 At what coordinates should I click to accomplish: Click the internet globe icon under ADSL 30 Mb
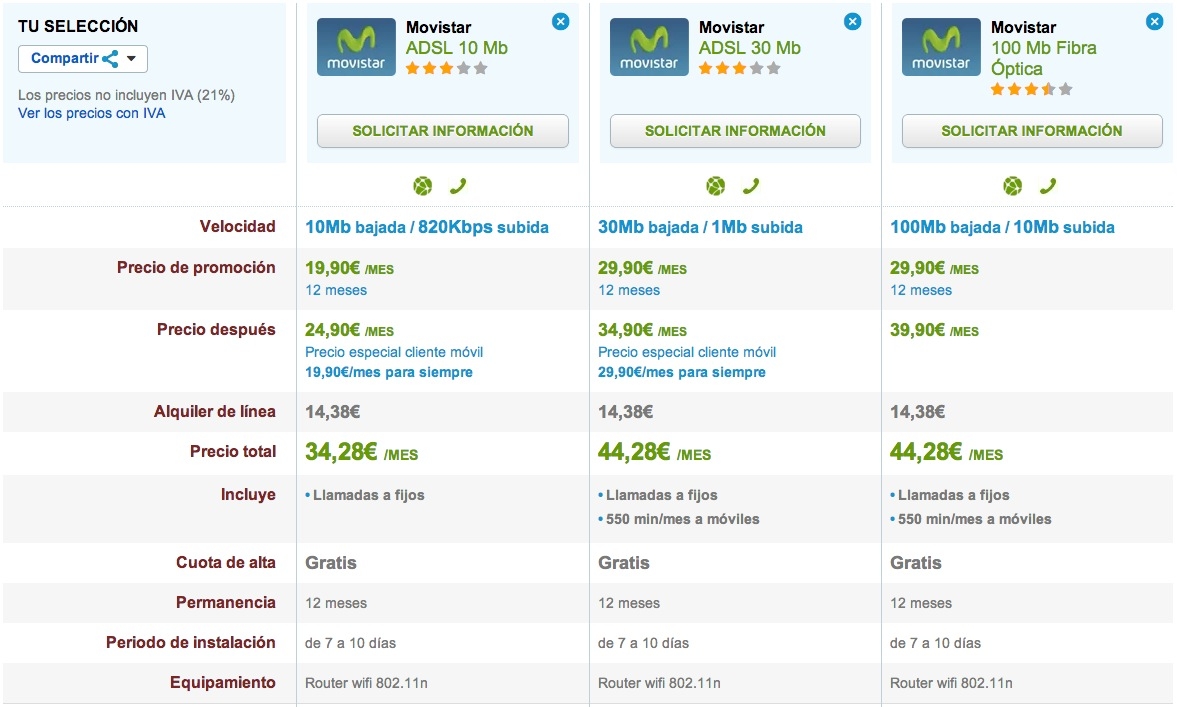pos(715,185)
